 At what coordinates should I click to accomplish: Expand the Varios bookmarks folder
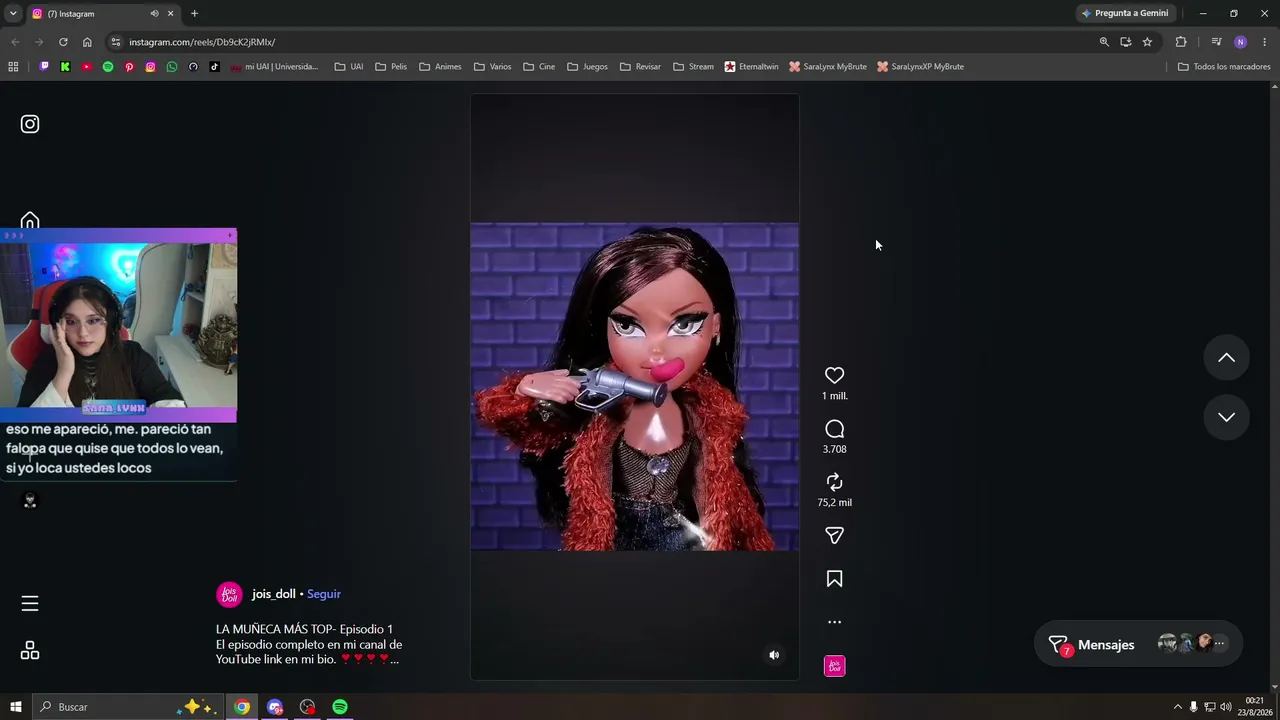[x=492, y=67]
